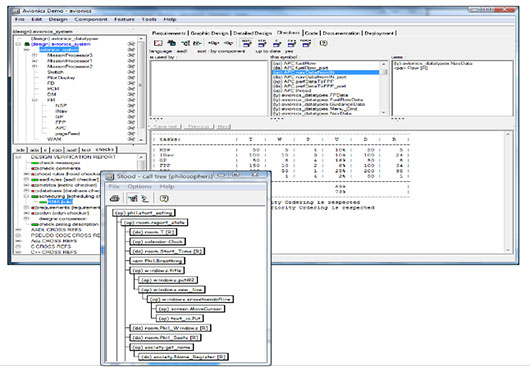Image resolution: width=530 pixels, height=369 pixels.
Task: Click the Previous button
Action: click(x=198, y=127)
